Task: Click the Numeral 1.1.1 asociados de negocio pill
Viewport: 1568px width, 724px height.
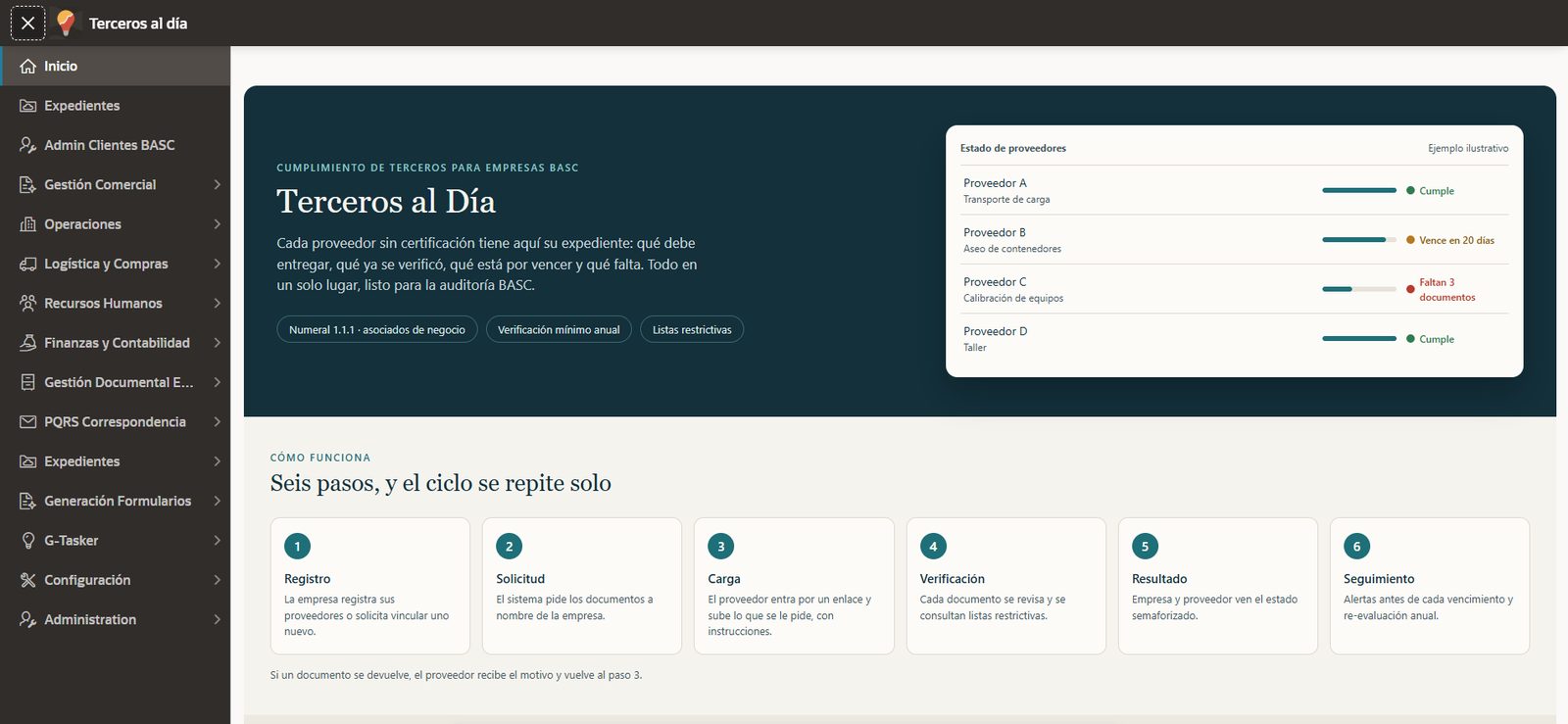Action: pos(377,329)
